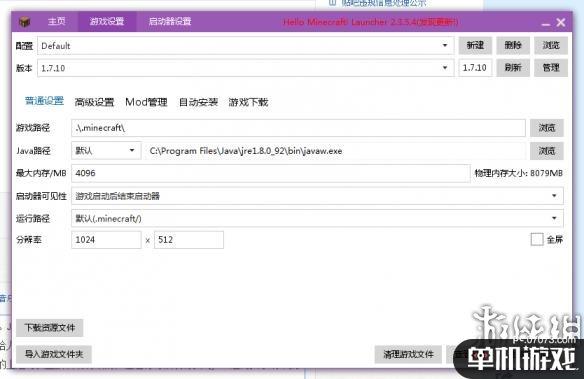This screenshot has width=584, height=379.
Task: Click 新建 to create a profile
Action: [x=475, y=45]
